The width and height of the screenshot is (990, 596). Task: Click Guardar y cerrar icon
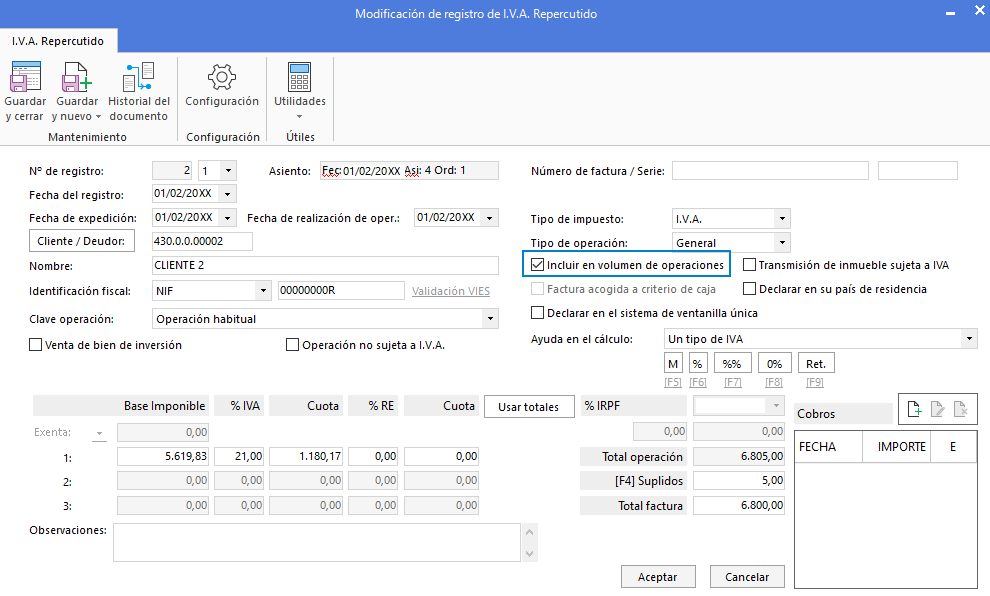click(x=25, y=76)
